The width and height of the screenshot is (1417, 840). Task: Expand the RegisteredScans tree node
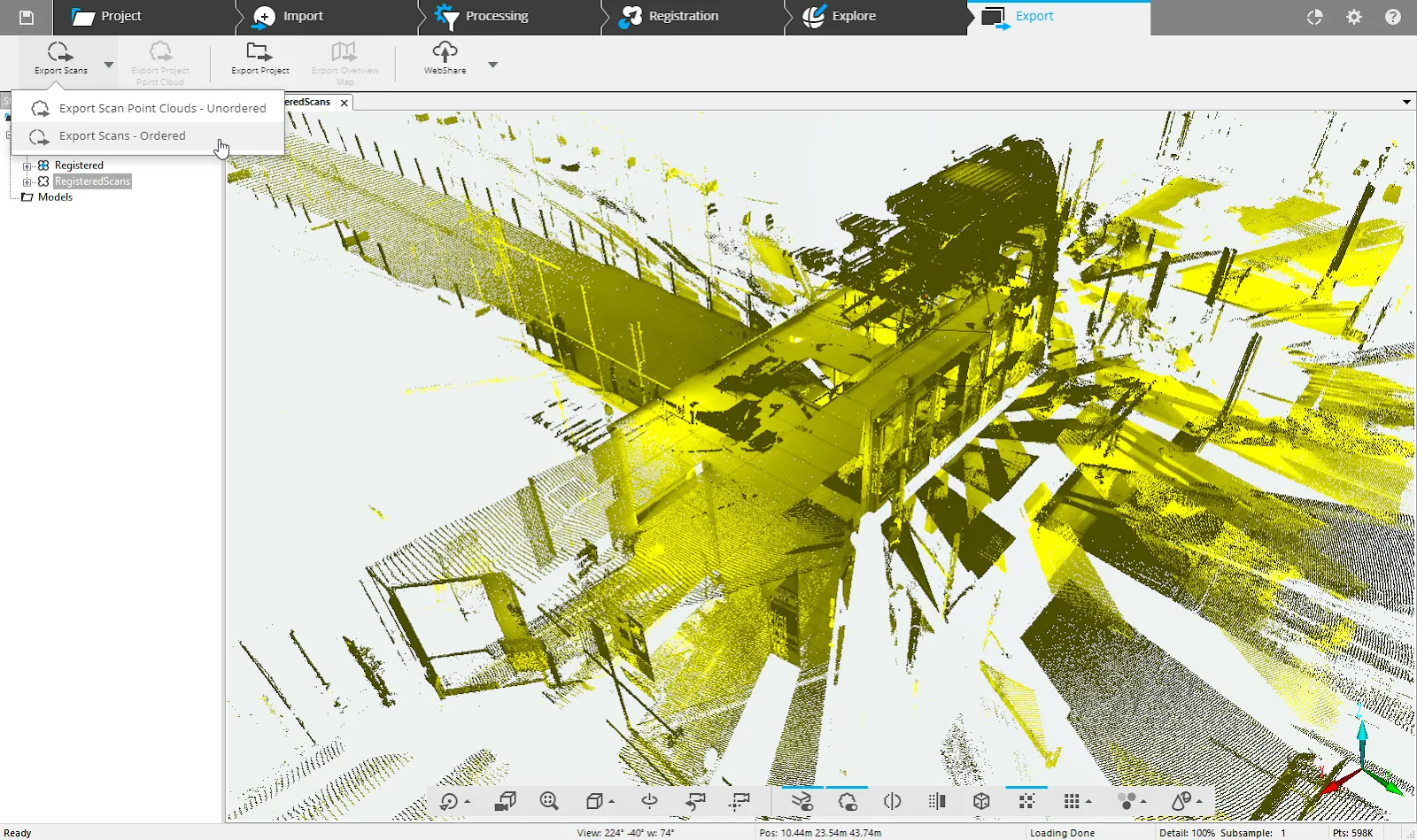[x=27, y=181]
